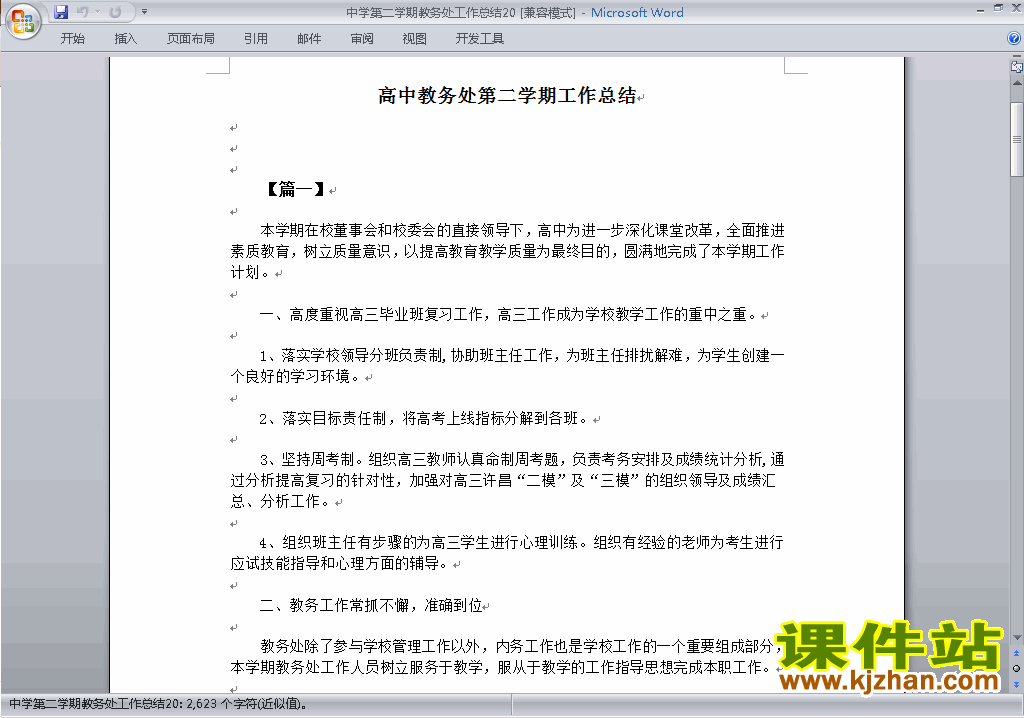Switch to the 页面布局 tab
The height and width of the screenshot is (718, 1024).
pos(191,39)
